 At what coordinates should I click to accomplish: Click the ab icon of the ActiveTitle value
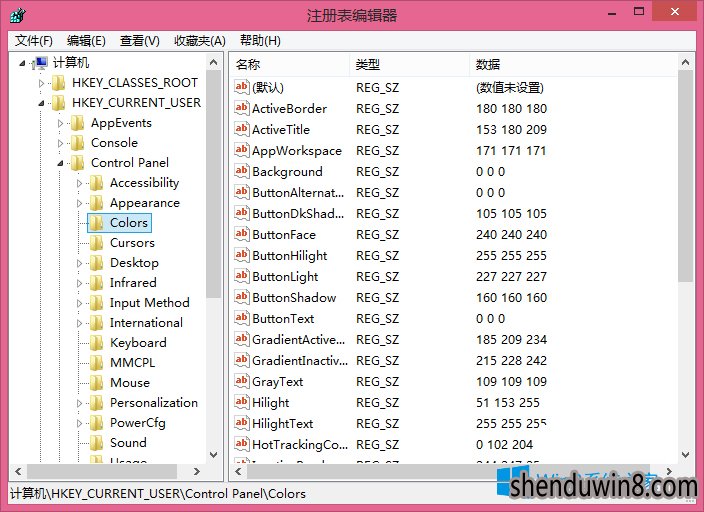[242, 129]
